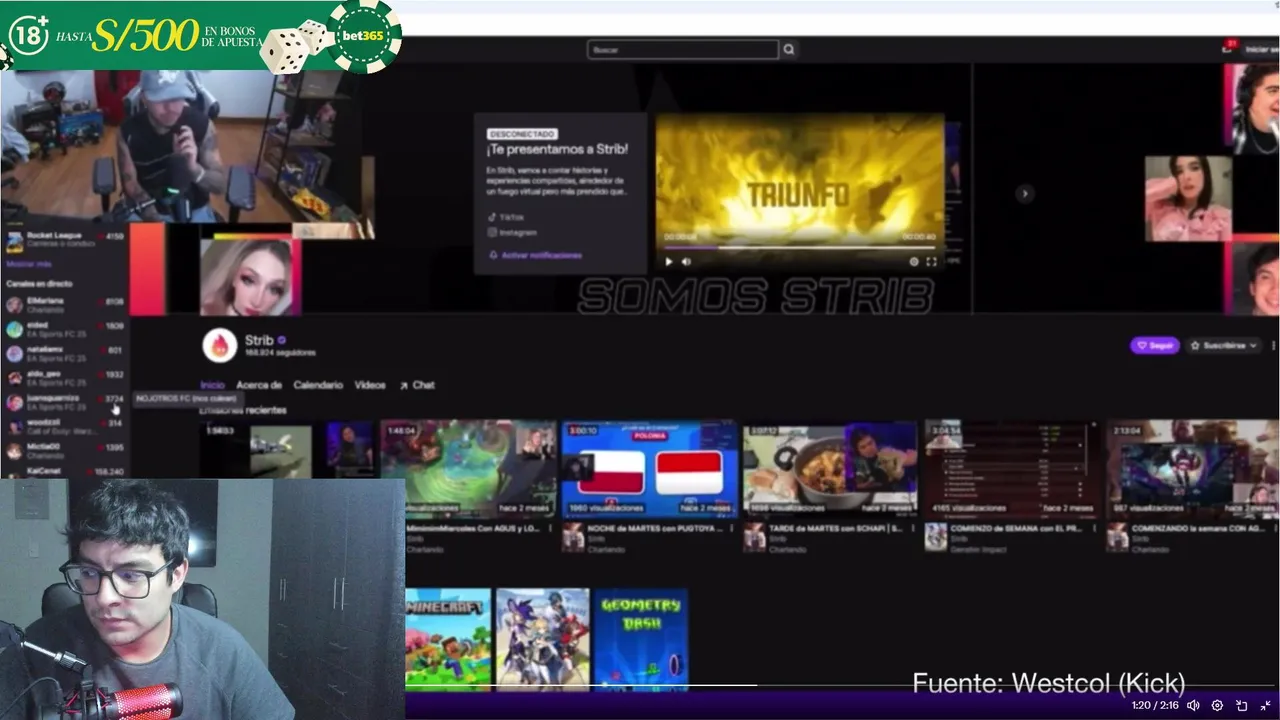The width and height of the screenshot is (1280, 720).
Task: Open channel more-options dots beside Suscribirse
Action: coord(1273,345)
